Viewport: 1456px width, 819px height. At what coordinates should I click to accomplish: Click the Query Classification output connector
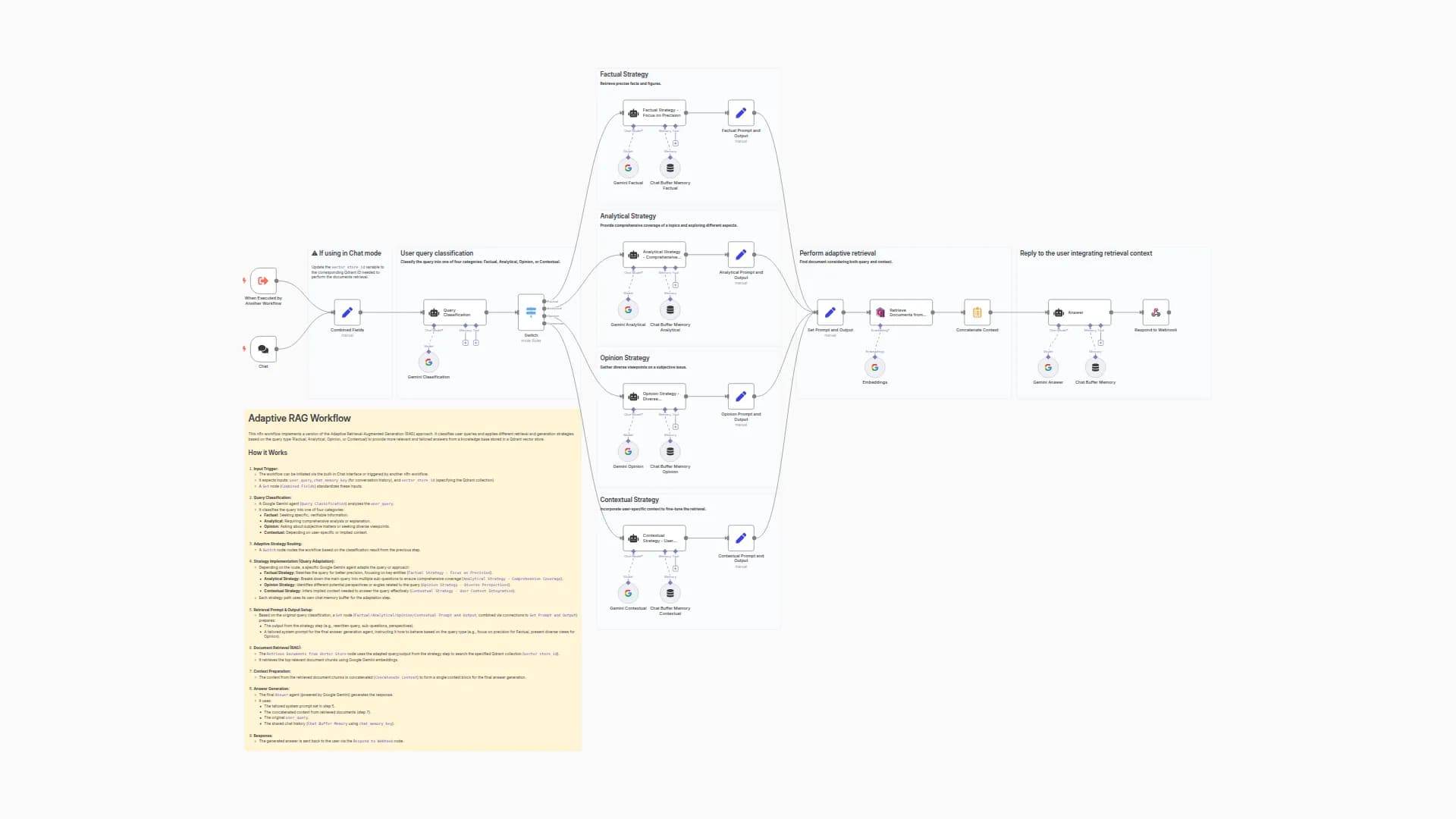(x=487, y=312)
